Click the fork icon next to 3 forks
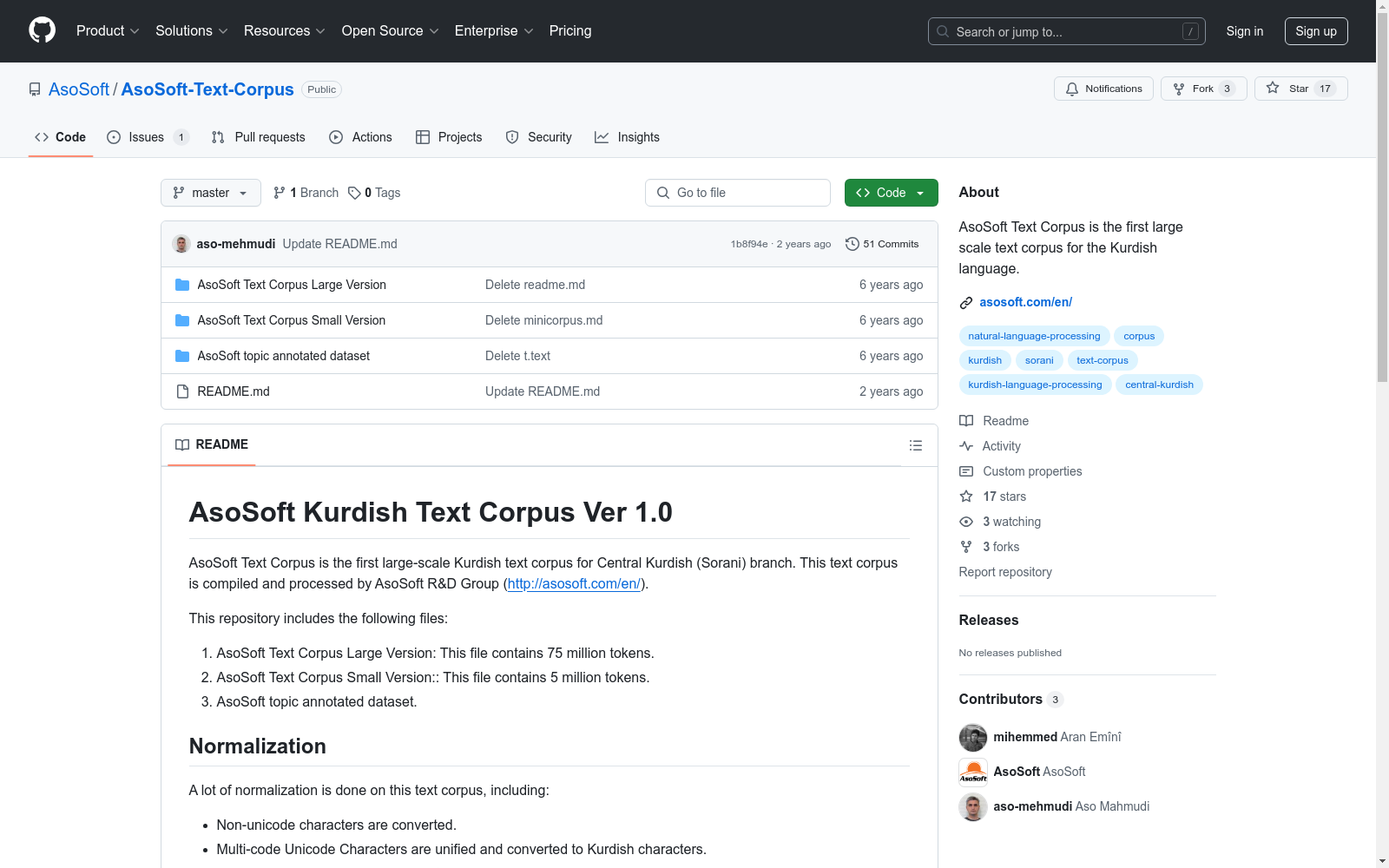Screen dimensions: 1389x868 coord(966,547)
